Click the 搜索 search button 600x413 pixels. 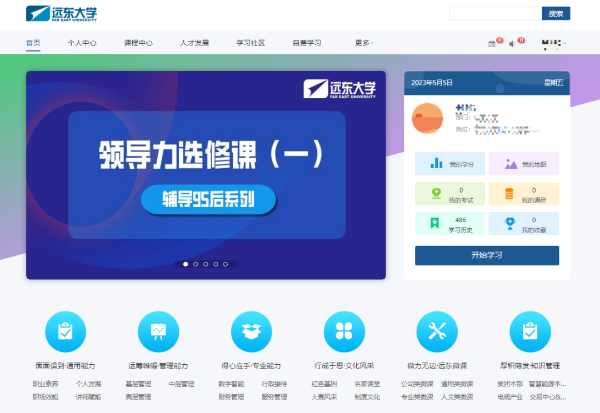[x=555, y=14]
